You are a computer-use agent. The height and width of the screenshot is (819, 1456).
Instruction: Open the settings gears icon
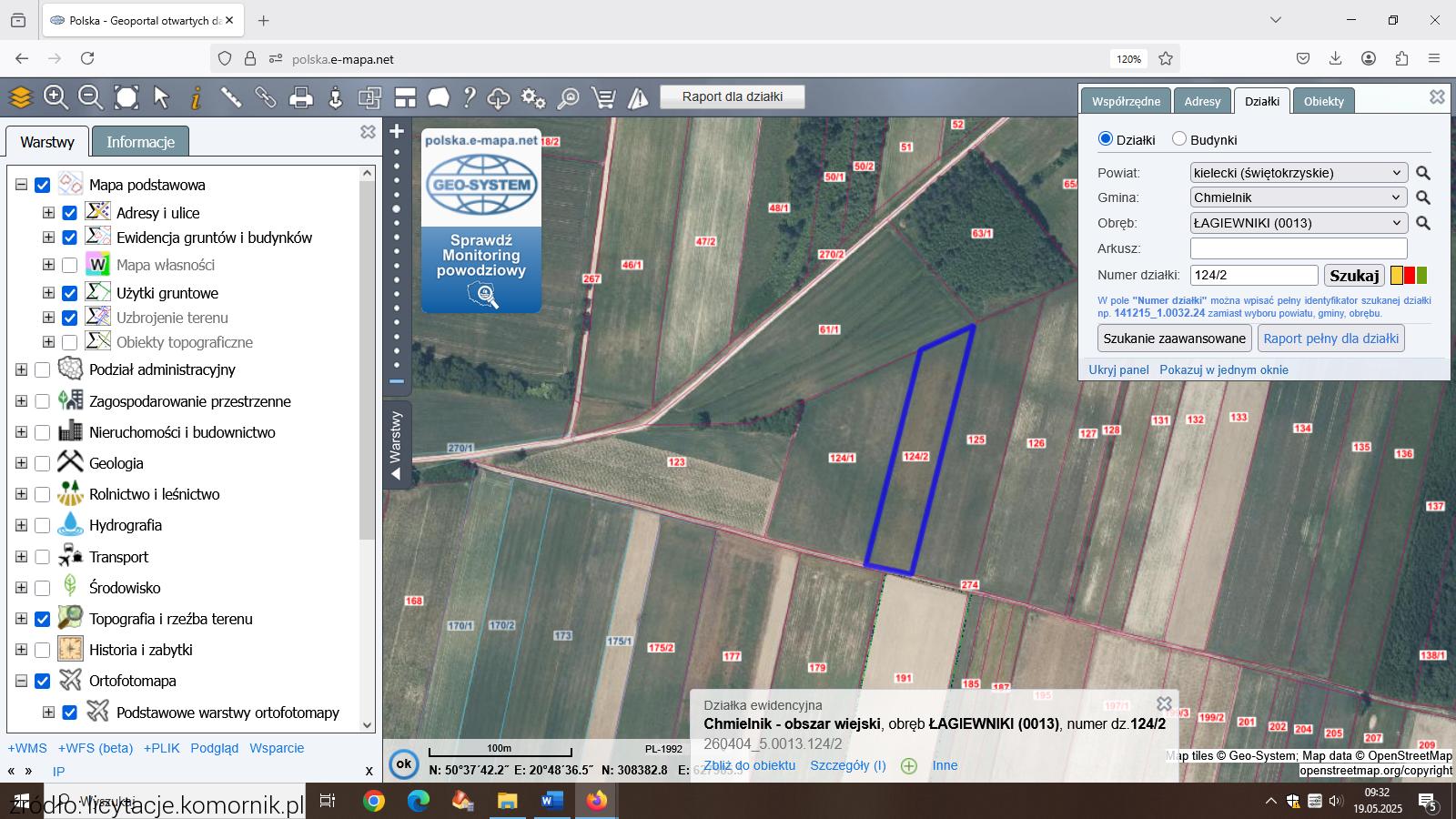pyautogui.click(x=533, y=97)
